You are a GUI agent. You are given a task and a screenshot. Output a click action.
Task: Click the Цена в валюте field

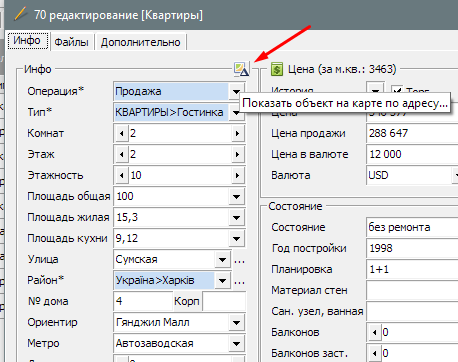point(412,154)
